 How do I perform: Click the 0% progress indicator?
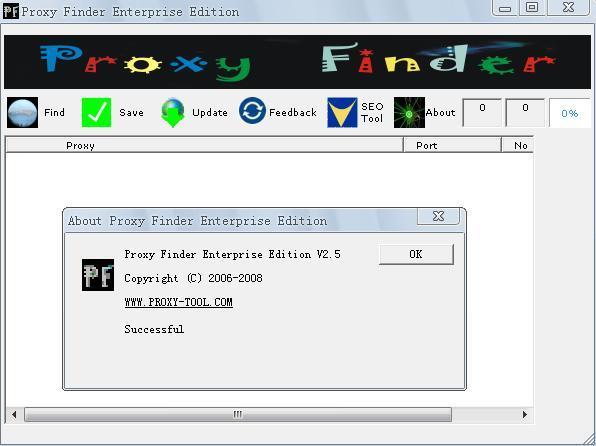[569, 113]
